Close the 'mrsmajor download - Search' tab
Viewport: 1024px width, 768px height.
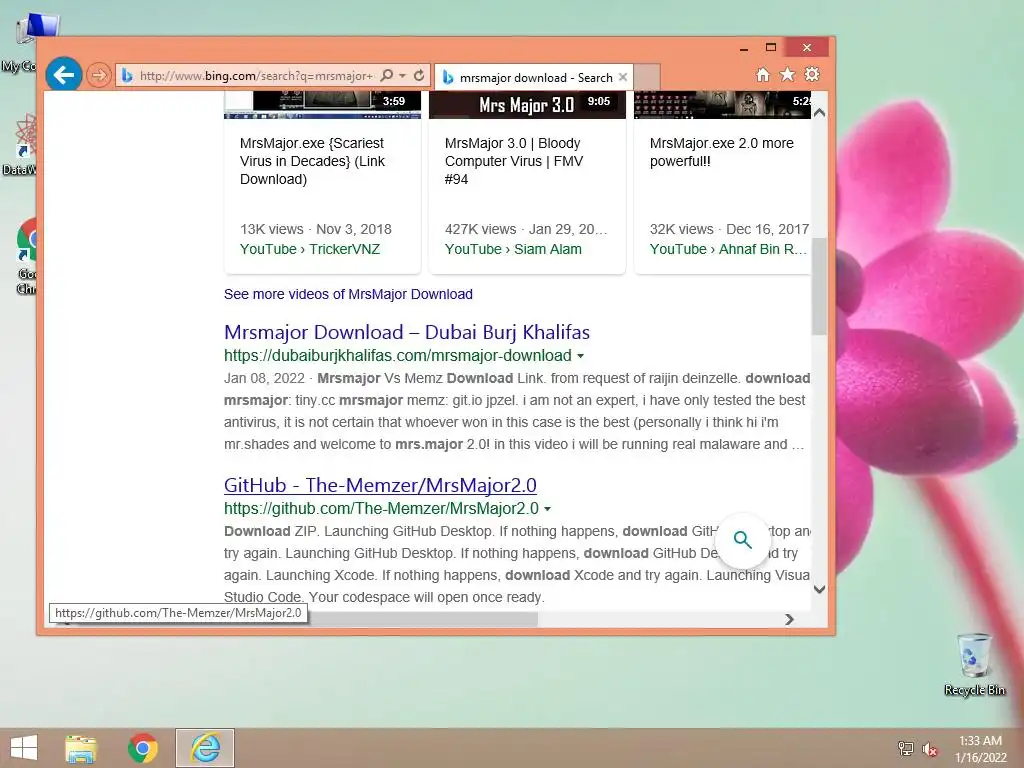623,77
